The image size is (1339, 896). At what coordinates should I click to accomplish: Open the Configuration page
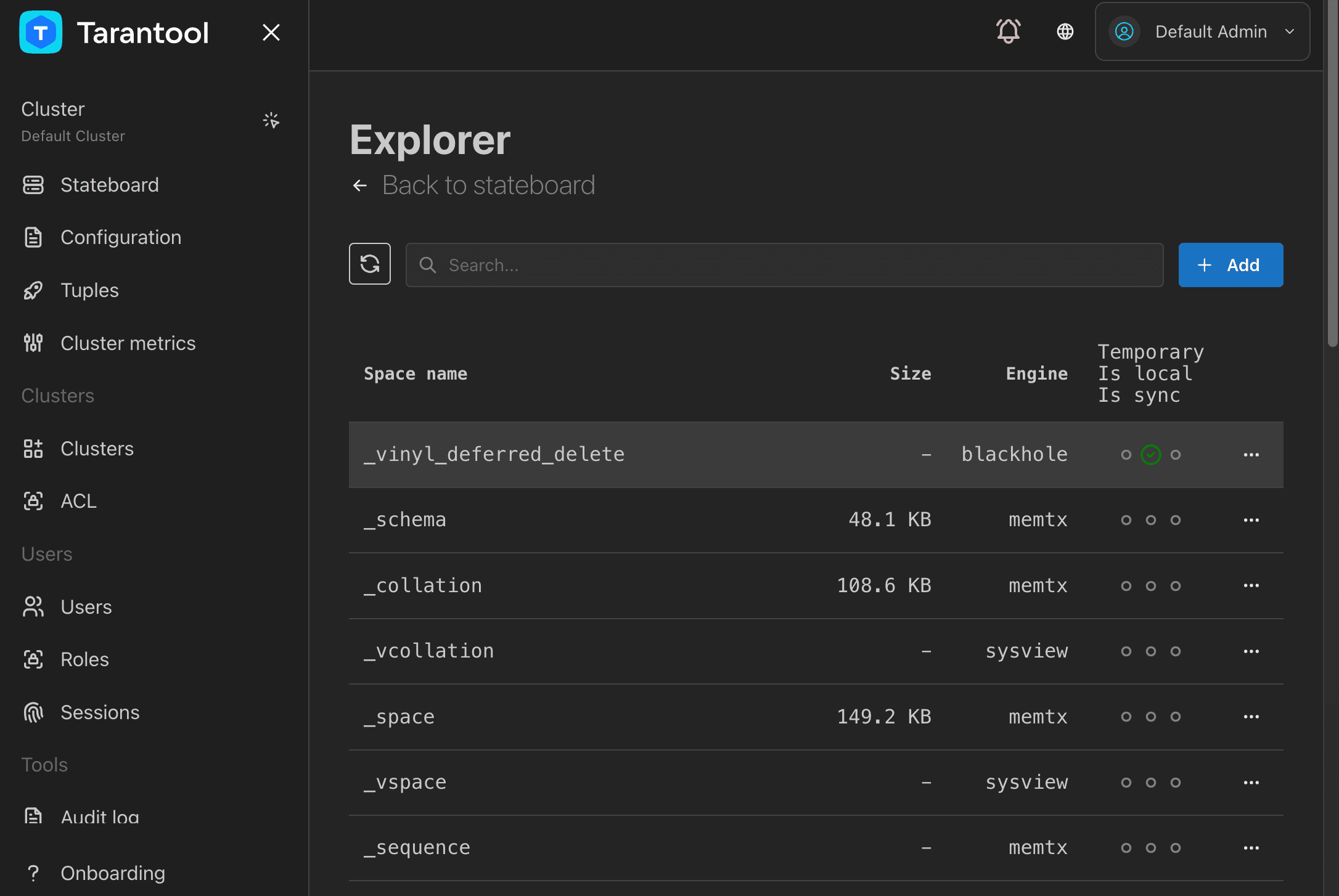[121, 237]
